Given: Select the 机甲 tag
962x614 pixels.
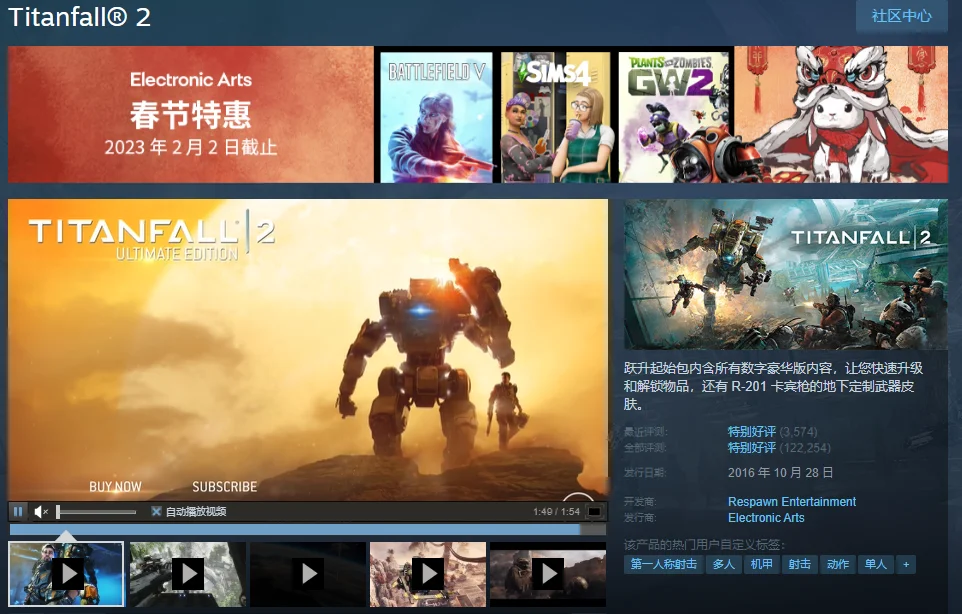Looking at the screenshot, I should [x=760, y=564].
